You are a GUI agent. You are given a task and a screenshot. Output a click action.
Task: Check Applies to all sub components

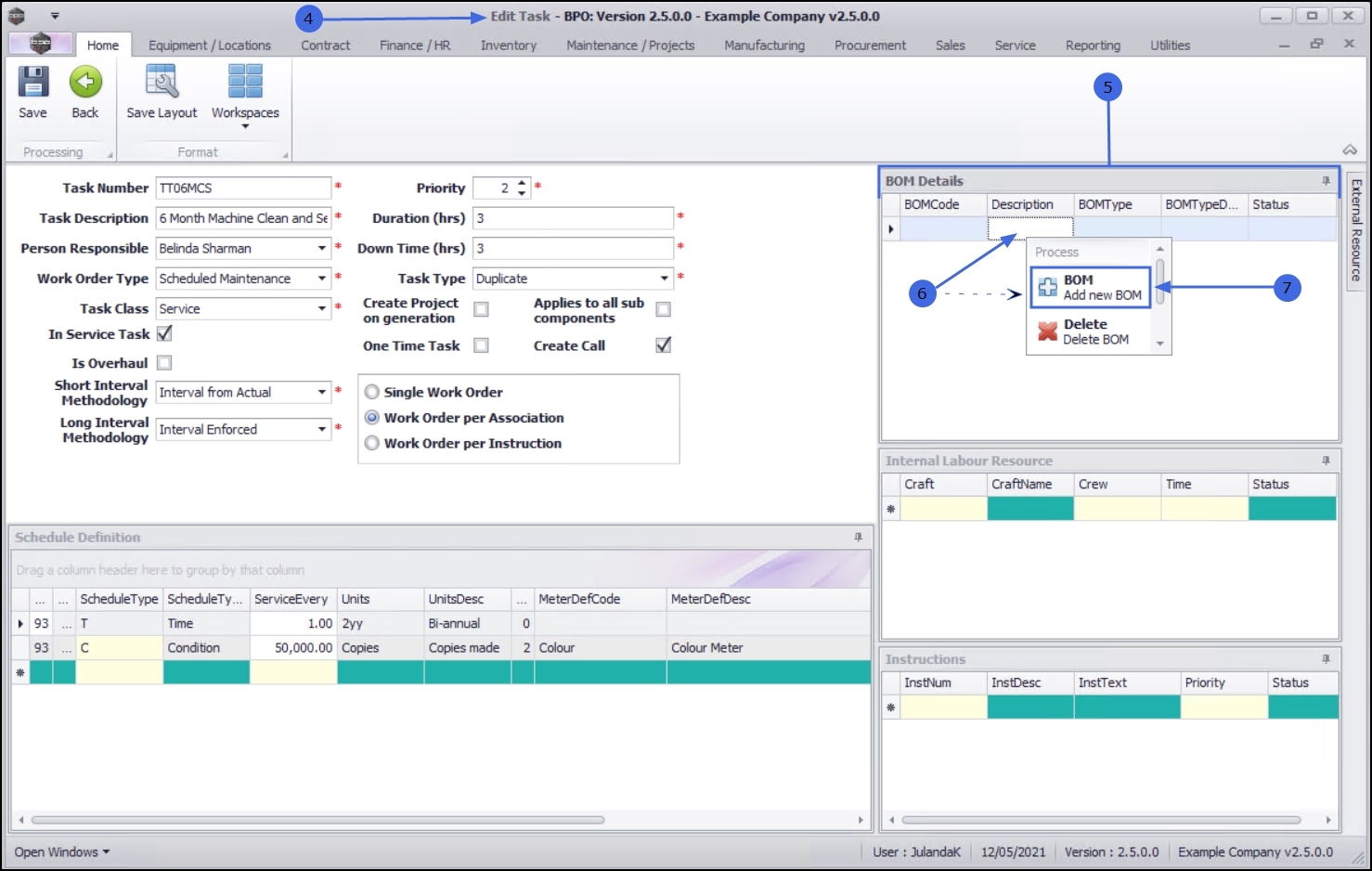[663, 309]
